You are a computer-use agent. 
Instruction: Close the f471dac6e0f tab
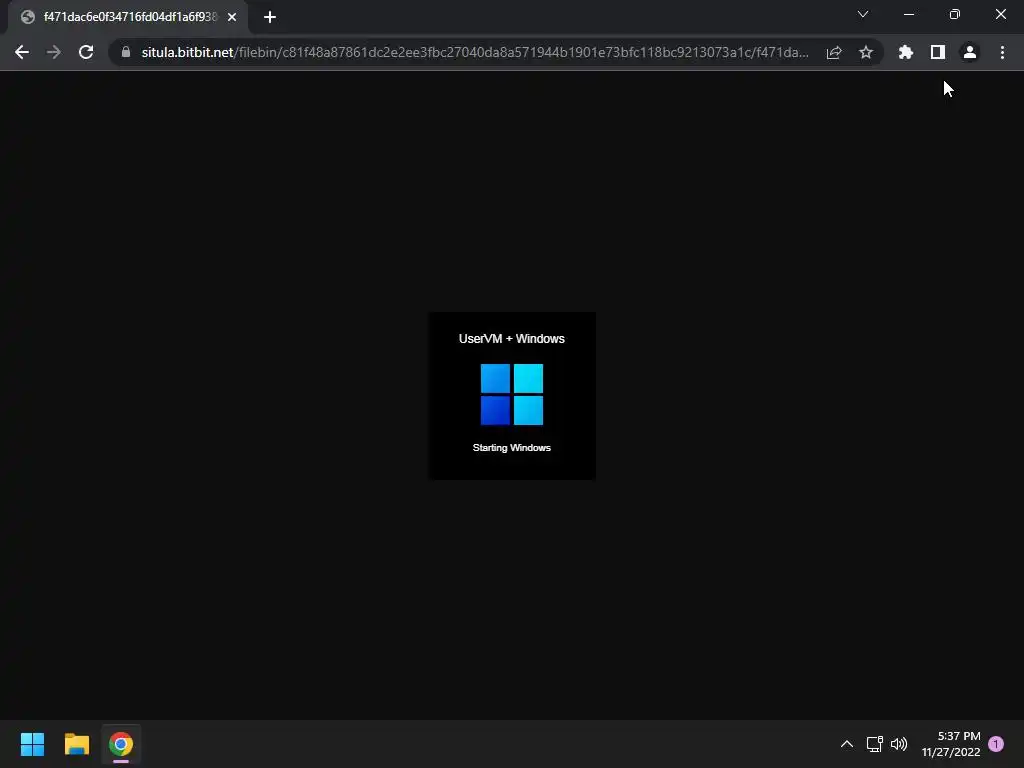[x=232, y=18]
